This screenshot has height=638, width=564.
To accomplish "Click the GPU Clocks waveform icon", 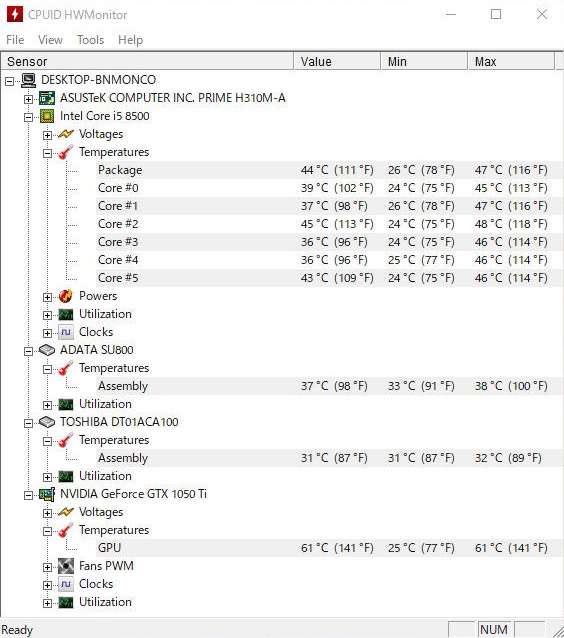I will pos(66,584).
